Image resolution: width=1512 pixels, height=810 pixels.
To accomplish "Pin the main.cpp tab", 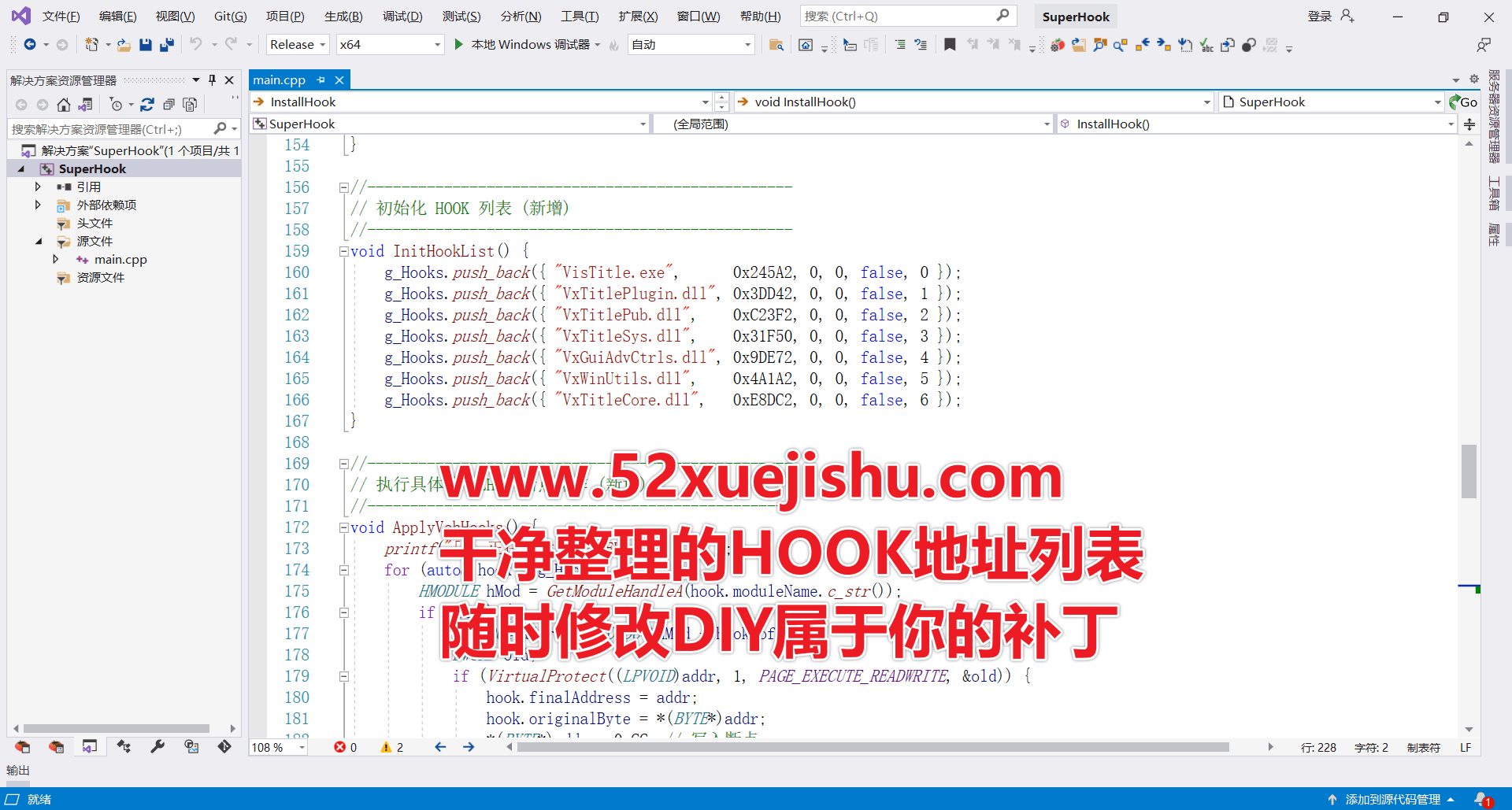I will pos(321,80).
